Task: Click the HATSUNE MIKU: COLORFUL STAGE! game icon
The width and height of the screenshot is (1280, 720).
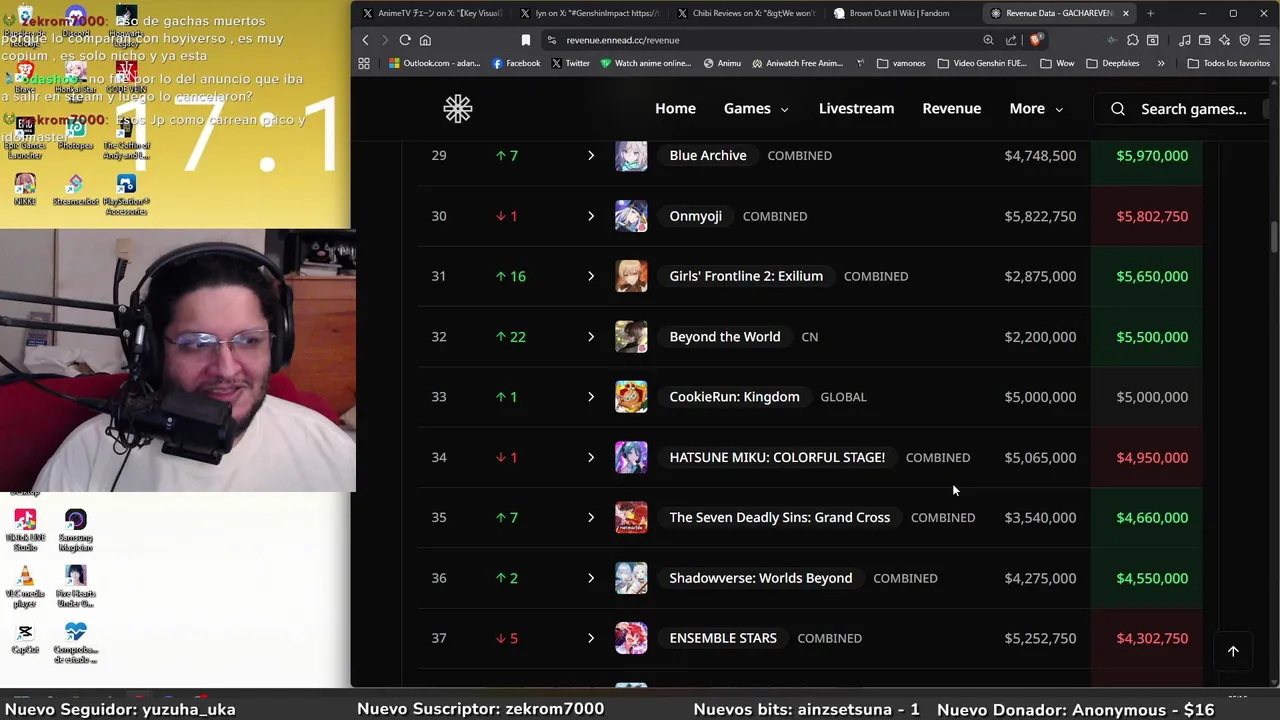Action: click(631, 457)
